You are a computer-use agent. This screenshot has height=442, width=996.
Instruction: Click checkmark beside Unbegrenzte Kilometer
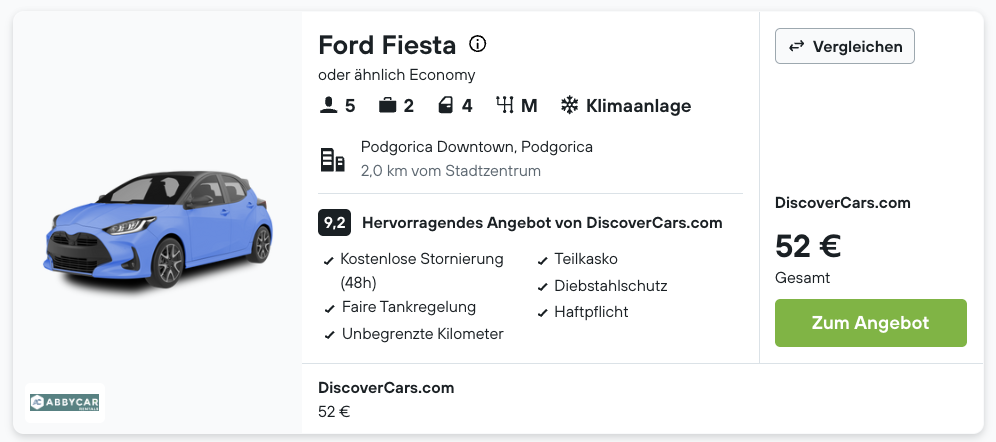pos(329,335)
